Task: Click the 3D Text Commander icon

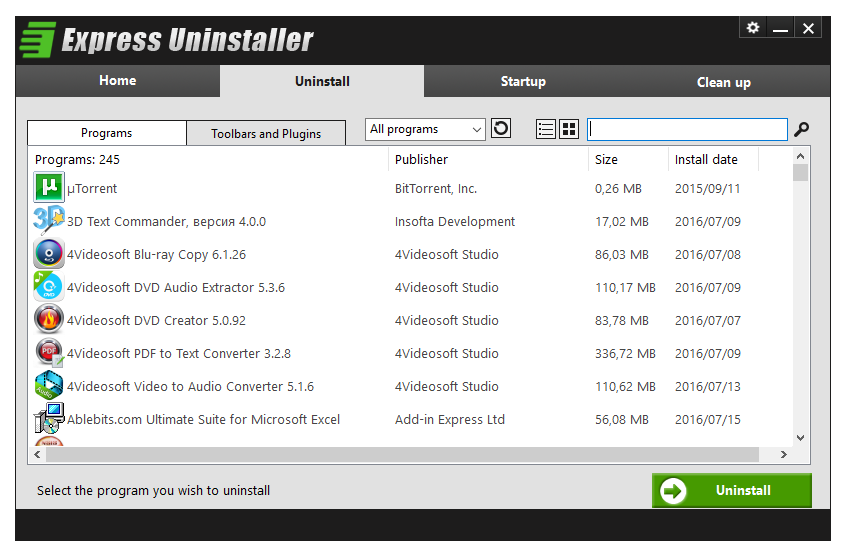Action: click(x=49, y=220)
